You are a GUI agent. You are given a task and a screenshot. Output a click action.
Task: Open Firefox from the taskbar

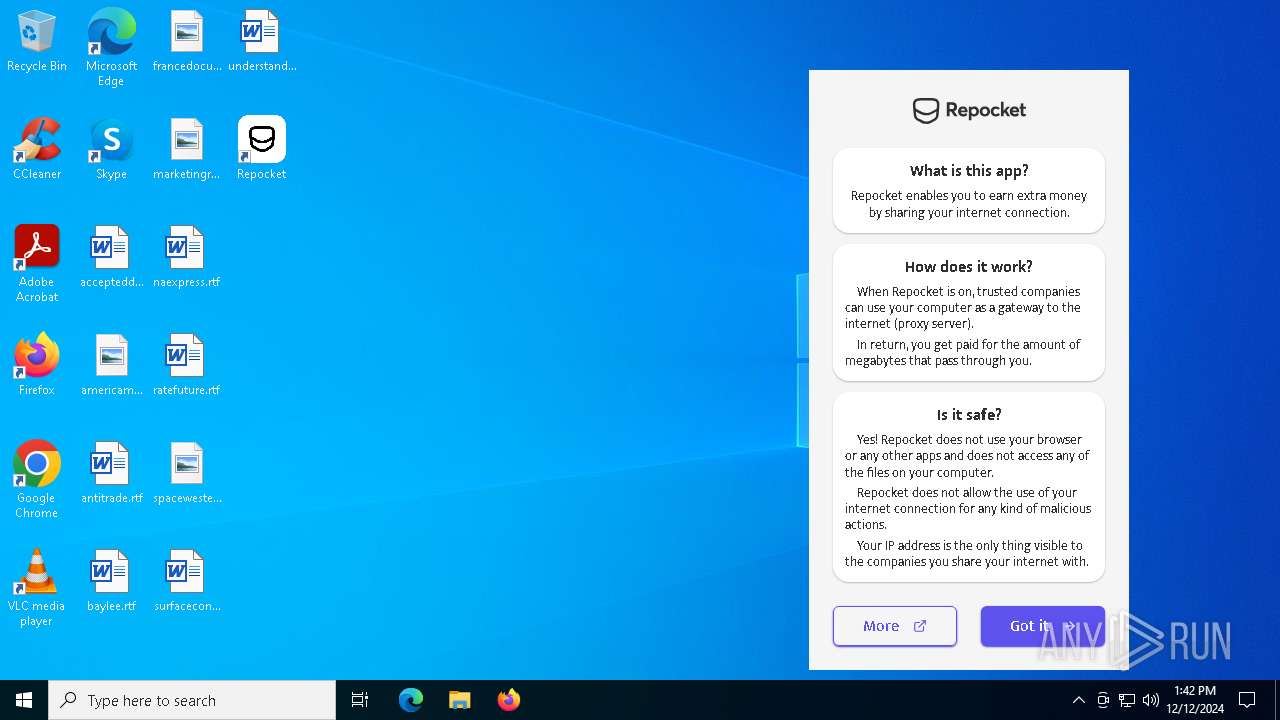(x=509, y=700)
